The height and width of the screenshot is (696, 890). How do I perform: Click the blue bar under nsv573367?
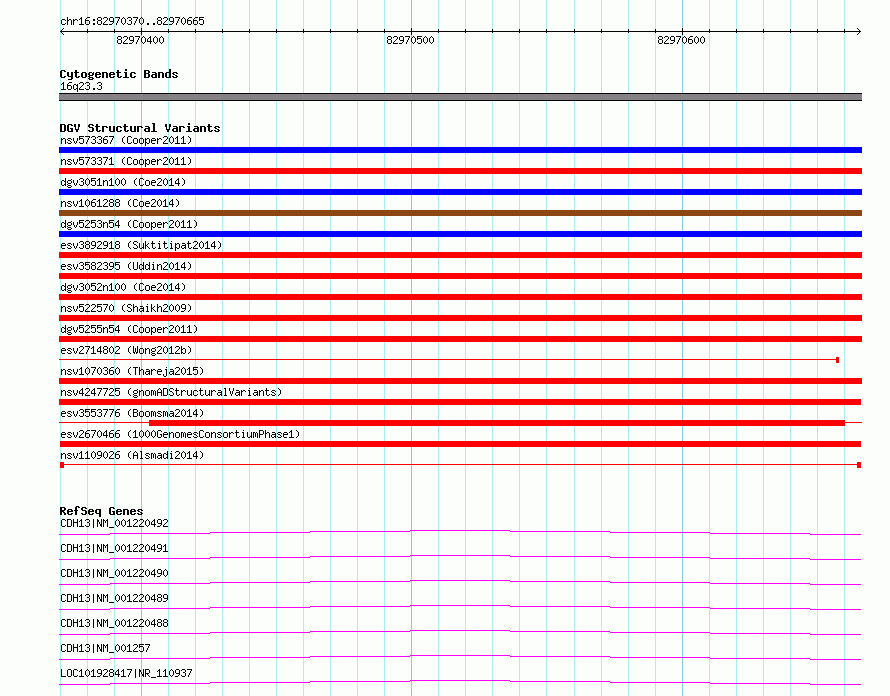pos(460,150)
